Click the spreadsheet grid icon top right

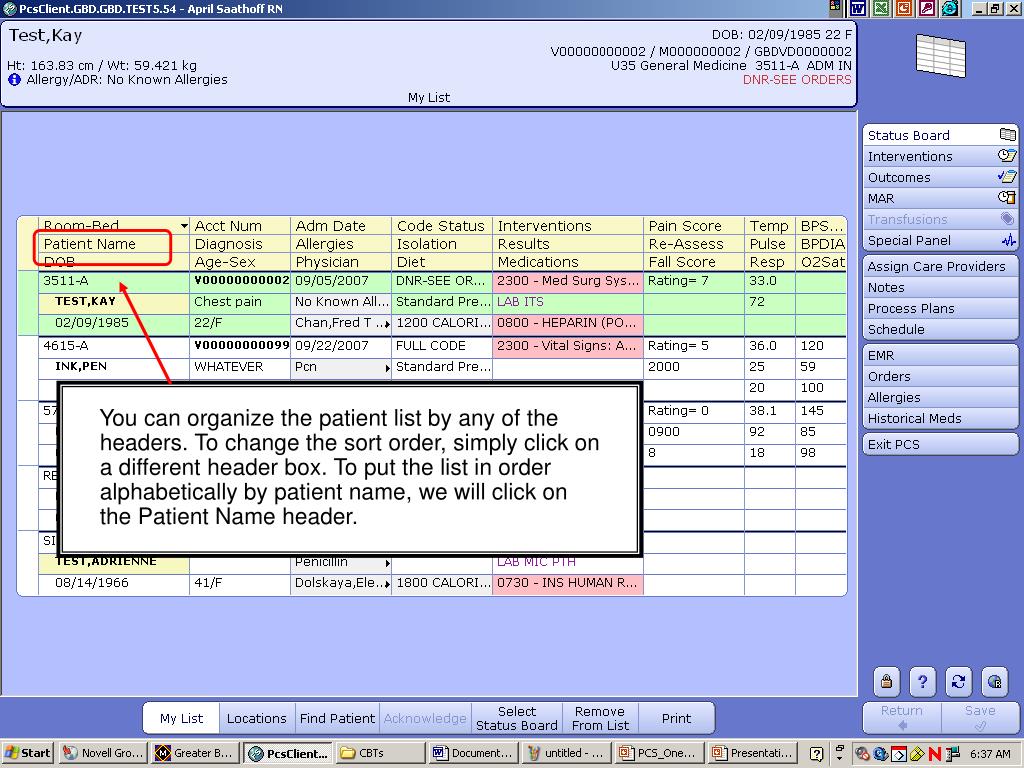(x=940, y=56)
